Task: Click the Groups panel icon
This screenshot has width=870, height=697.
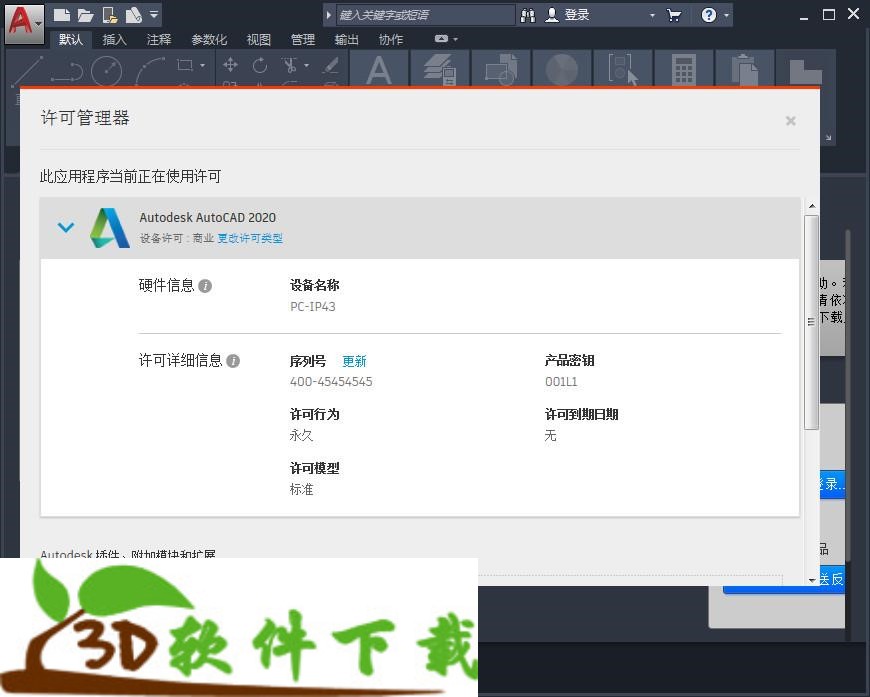Action: coord(623,70)
